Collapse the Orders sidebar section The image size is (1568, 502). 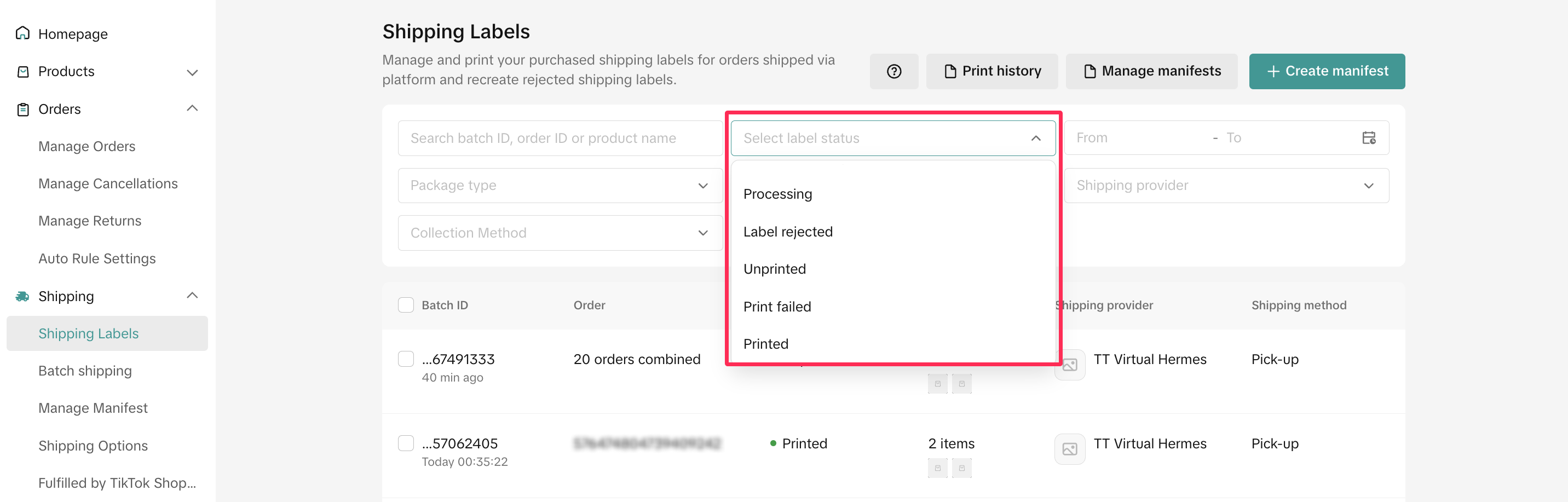[x=192, y=109]
